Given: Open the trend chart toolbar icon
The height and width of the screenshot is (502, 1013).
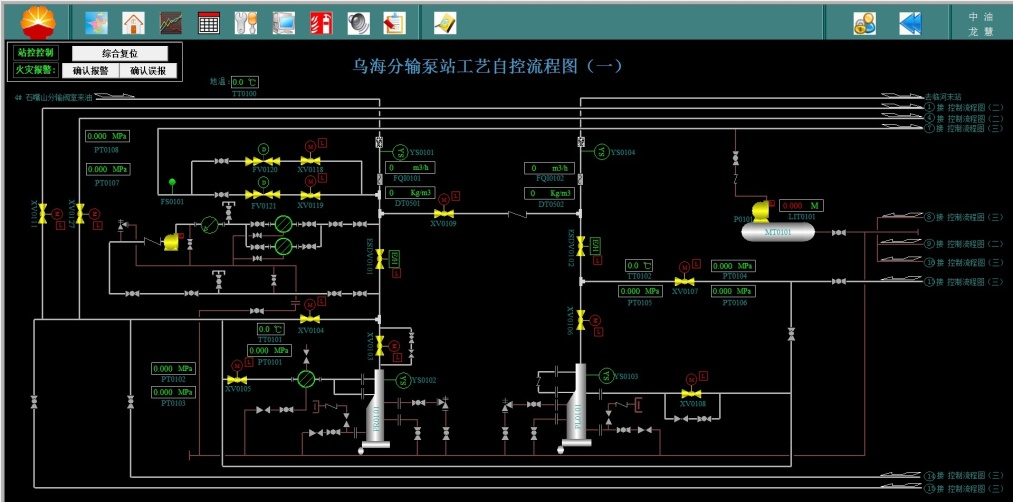Looking at the screenshot, I should (x=171, y=22).
